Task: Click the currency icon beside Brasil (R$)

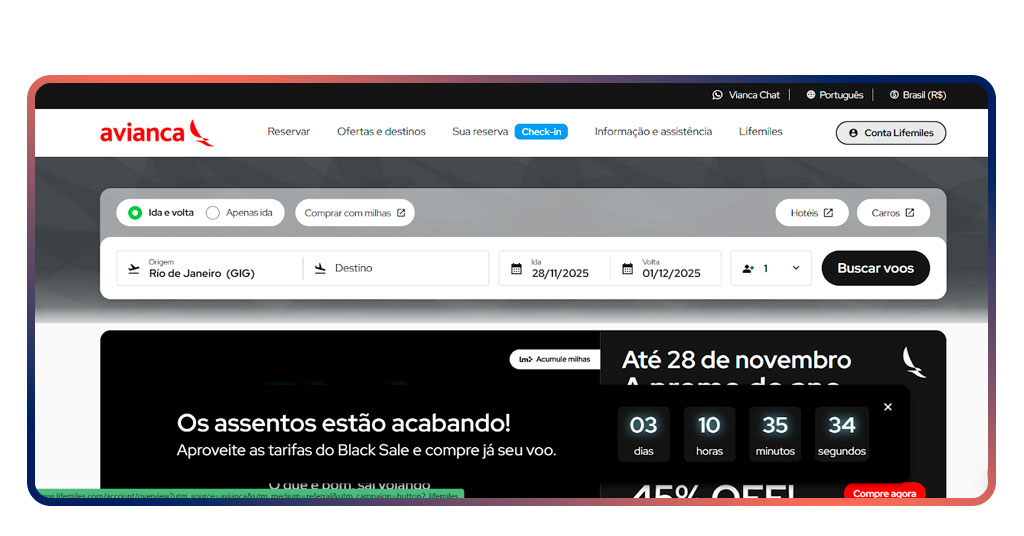Action: tap(894, 95)
